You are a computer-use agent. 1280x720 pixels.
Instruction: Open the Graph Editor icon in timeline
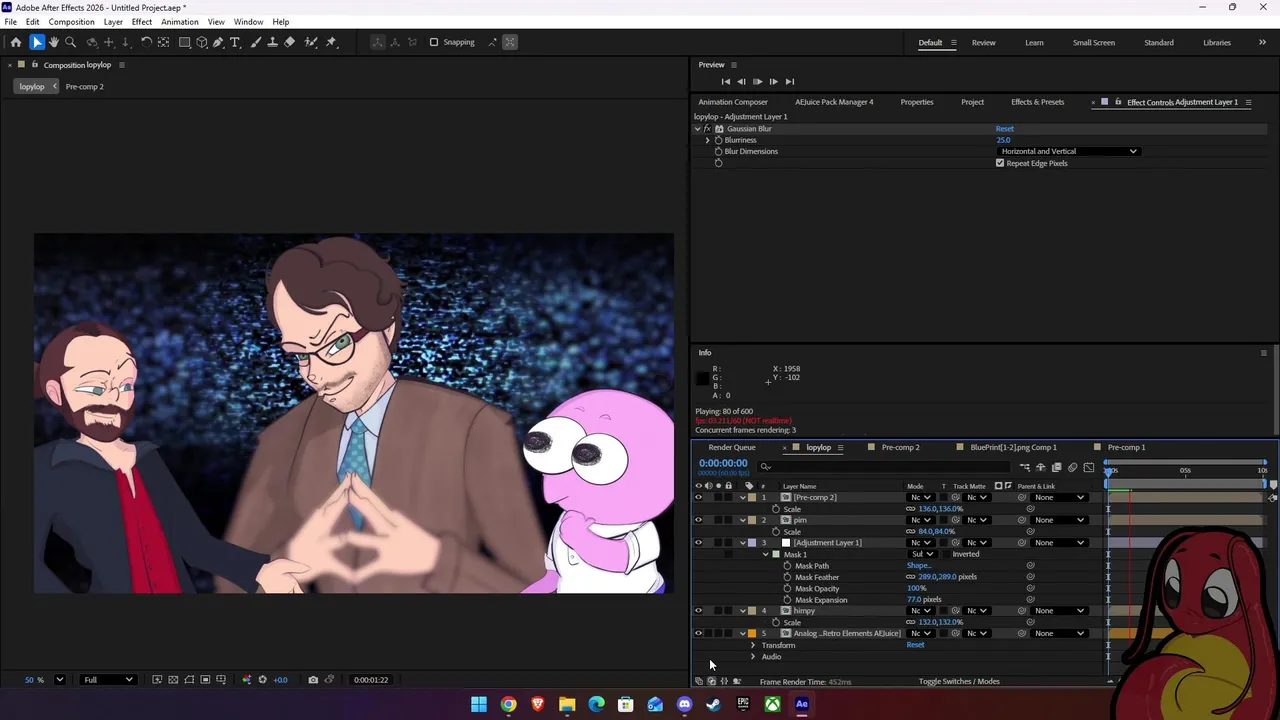tap(1089, 467)
